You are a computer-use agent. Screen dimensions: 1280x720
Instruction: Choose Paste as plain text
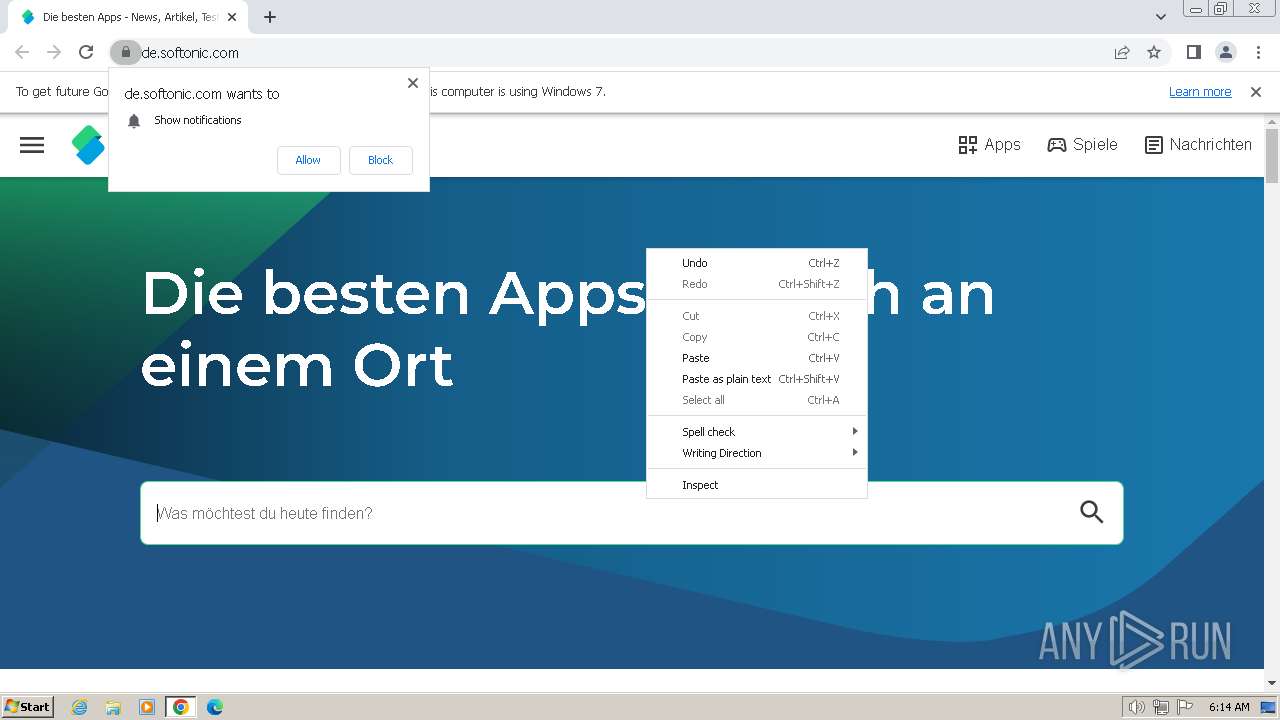click(757, 379)
